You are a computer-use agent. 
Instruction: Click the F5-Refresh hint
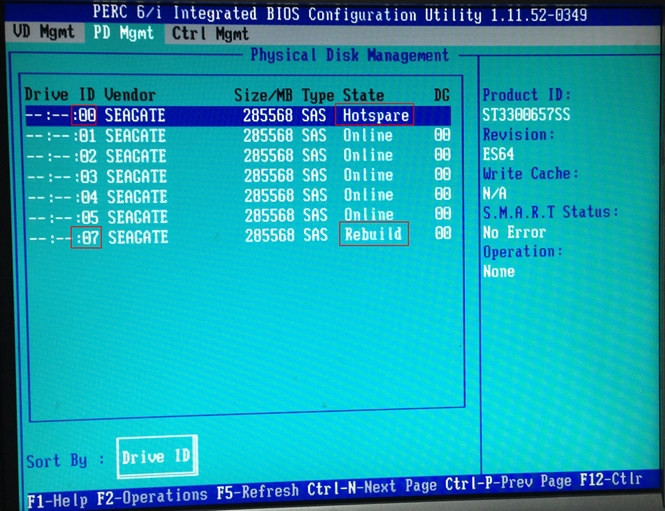[x=257, y=492]
